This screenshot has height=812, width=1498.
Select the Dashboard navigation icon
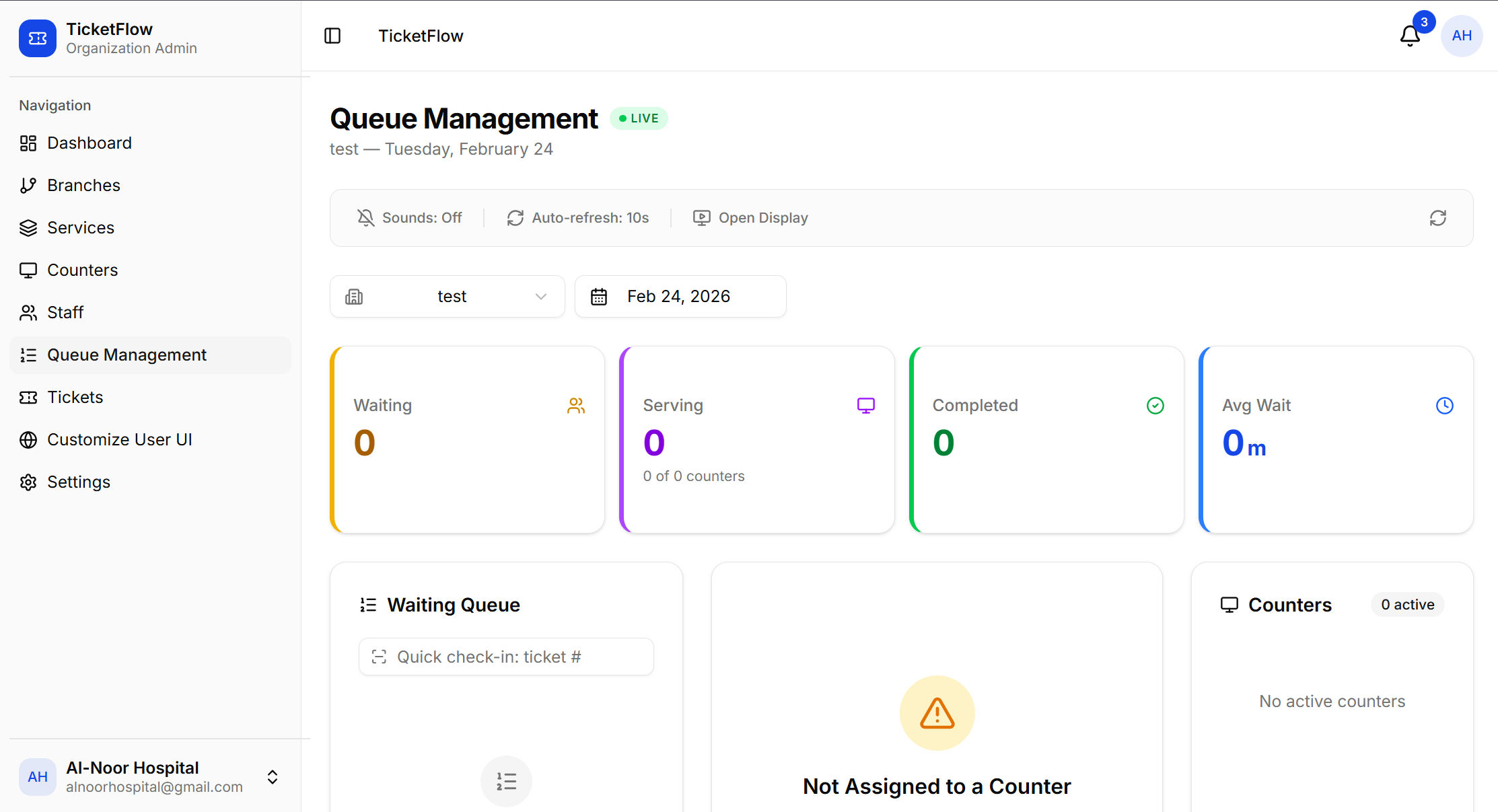[x=28, y=143]
